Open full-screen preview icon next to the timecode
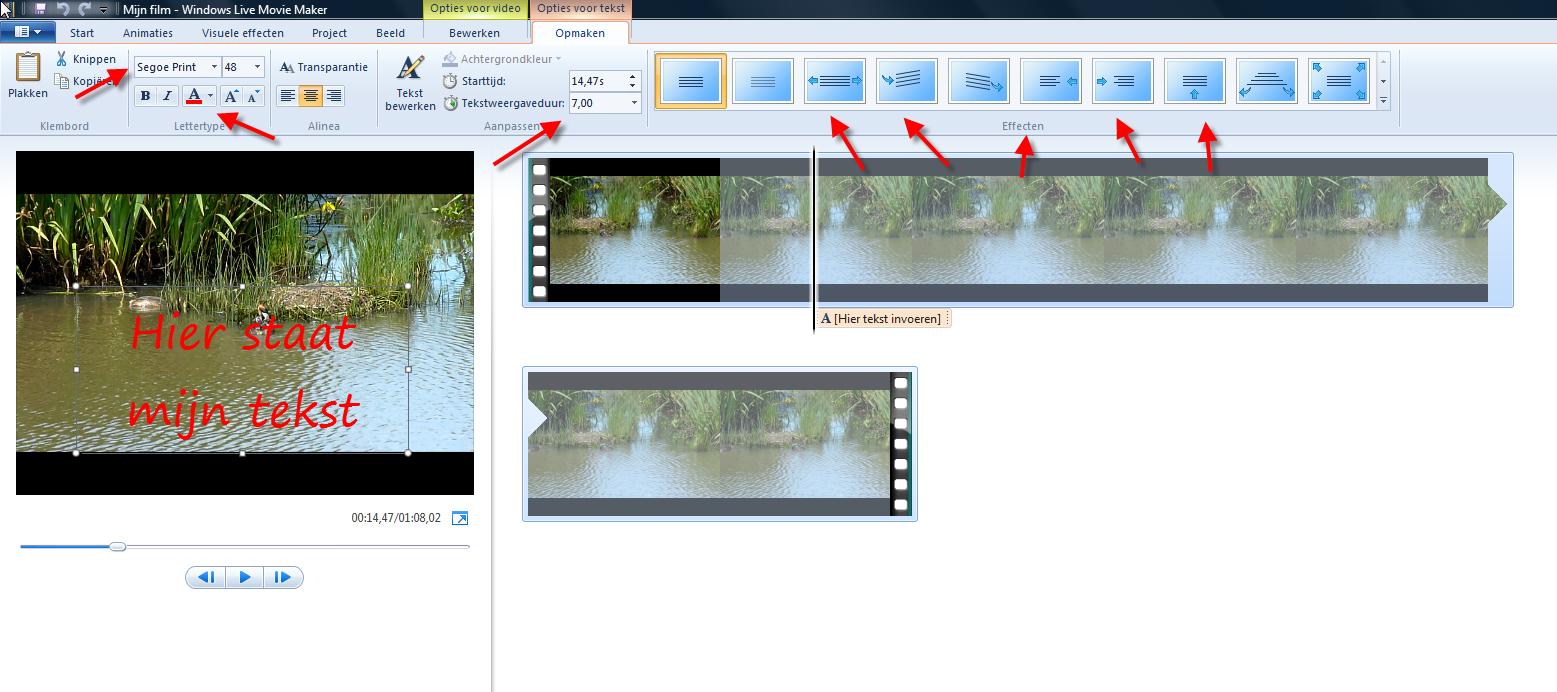The width and height of the screenshot is (1557, 692). tap(460, 518)
